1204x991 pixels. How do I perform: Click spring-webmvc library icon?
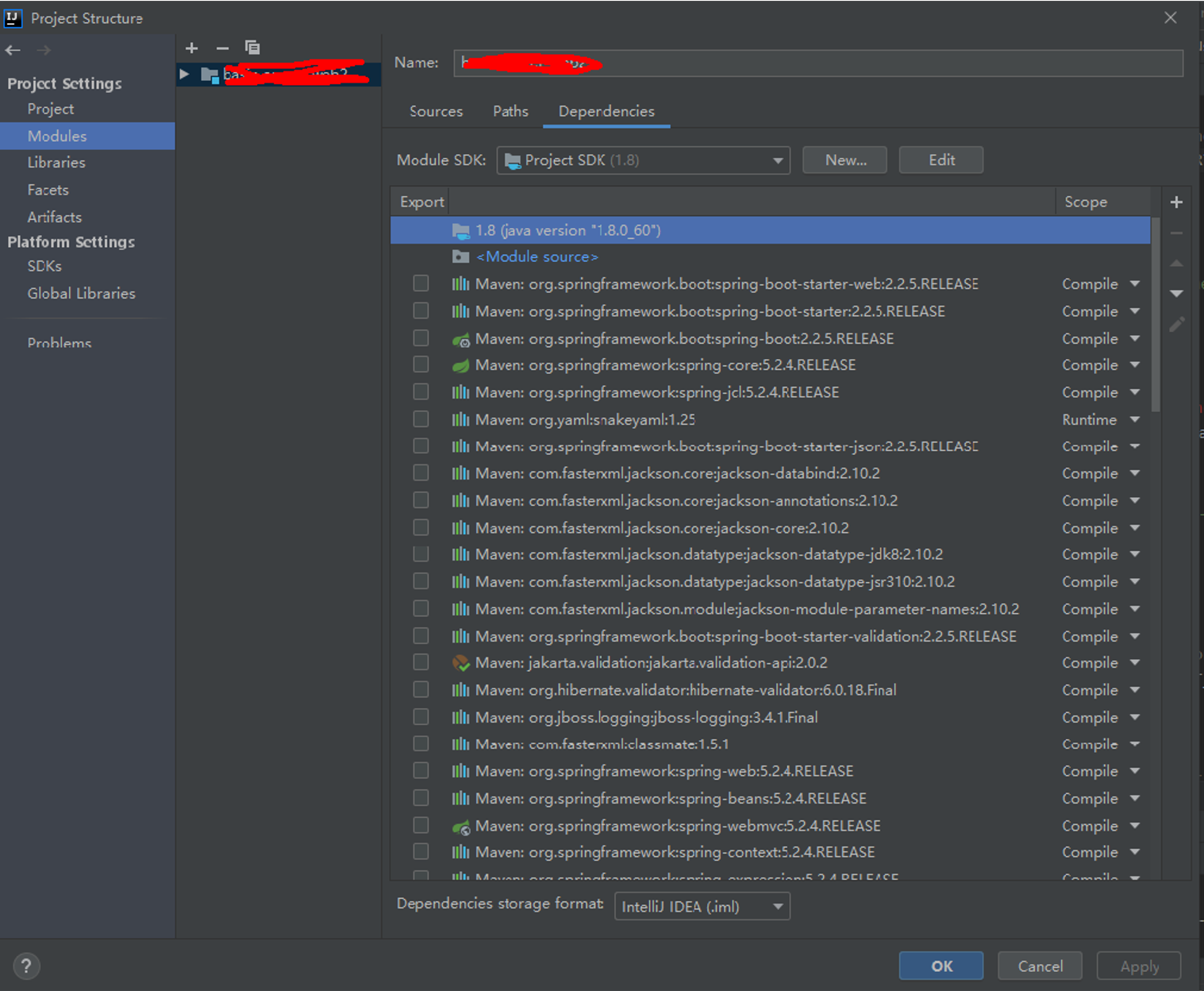point(460,827)
